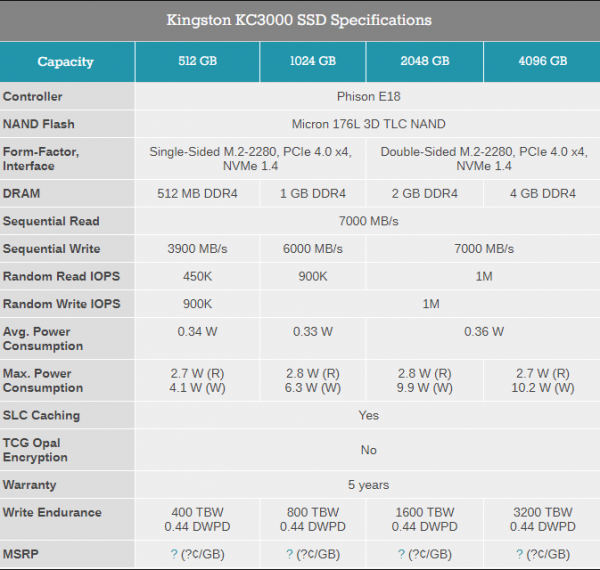Select the 1024 GB column header
The width and height of the screenshot is (600, 570).
point(313,61)
